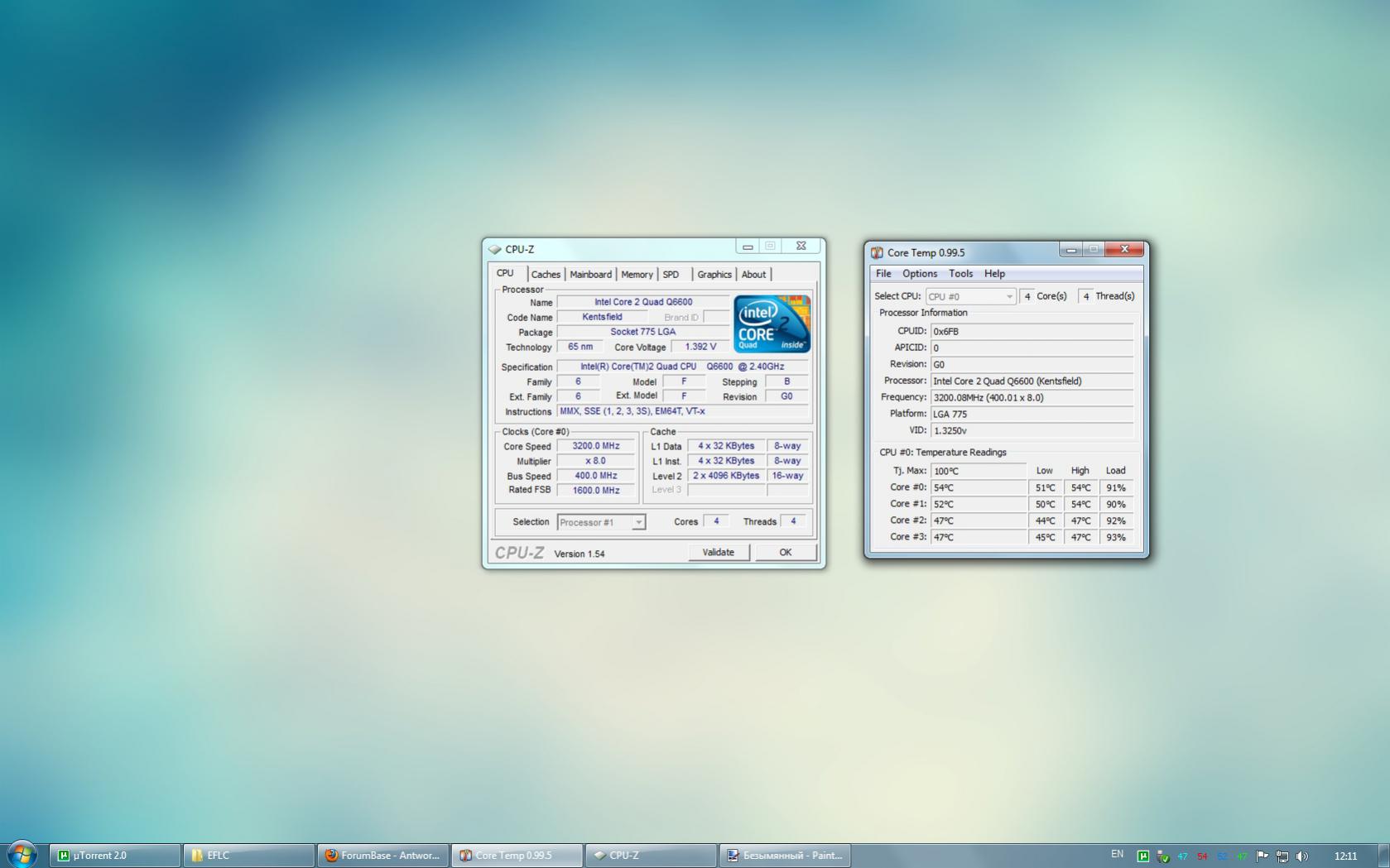Click the Core Temp title bar icon

pyautogui.click(x=877, y=252)
